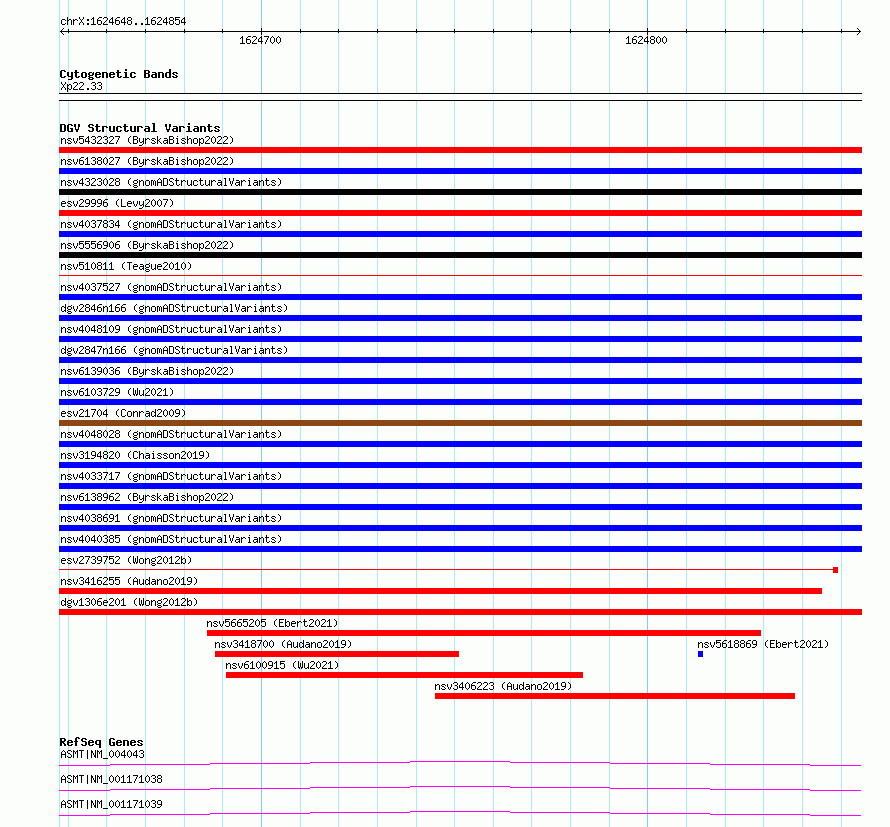Click the left arrow on the ruler
Image resolution: width=890 pixels, height=827 pixels.
tap(63, 32)
